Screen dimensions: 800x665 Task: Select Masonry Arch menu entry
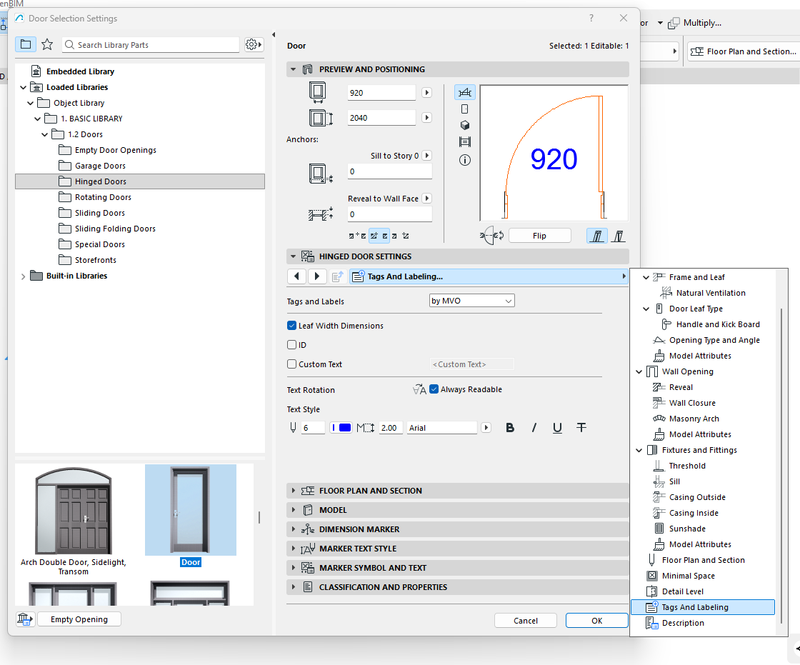[x=694, y=418]
